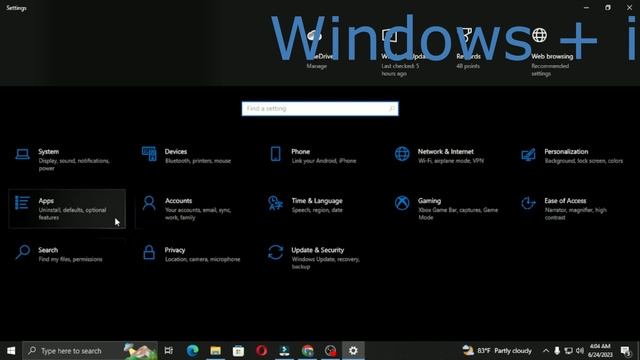Click the Web browsing label

coord(552,56)
